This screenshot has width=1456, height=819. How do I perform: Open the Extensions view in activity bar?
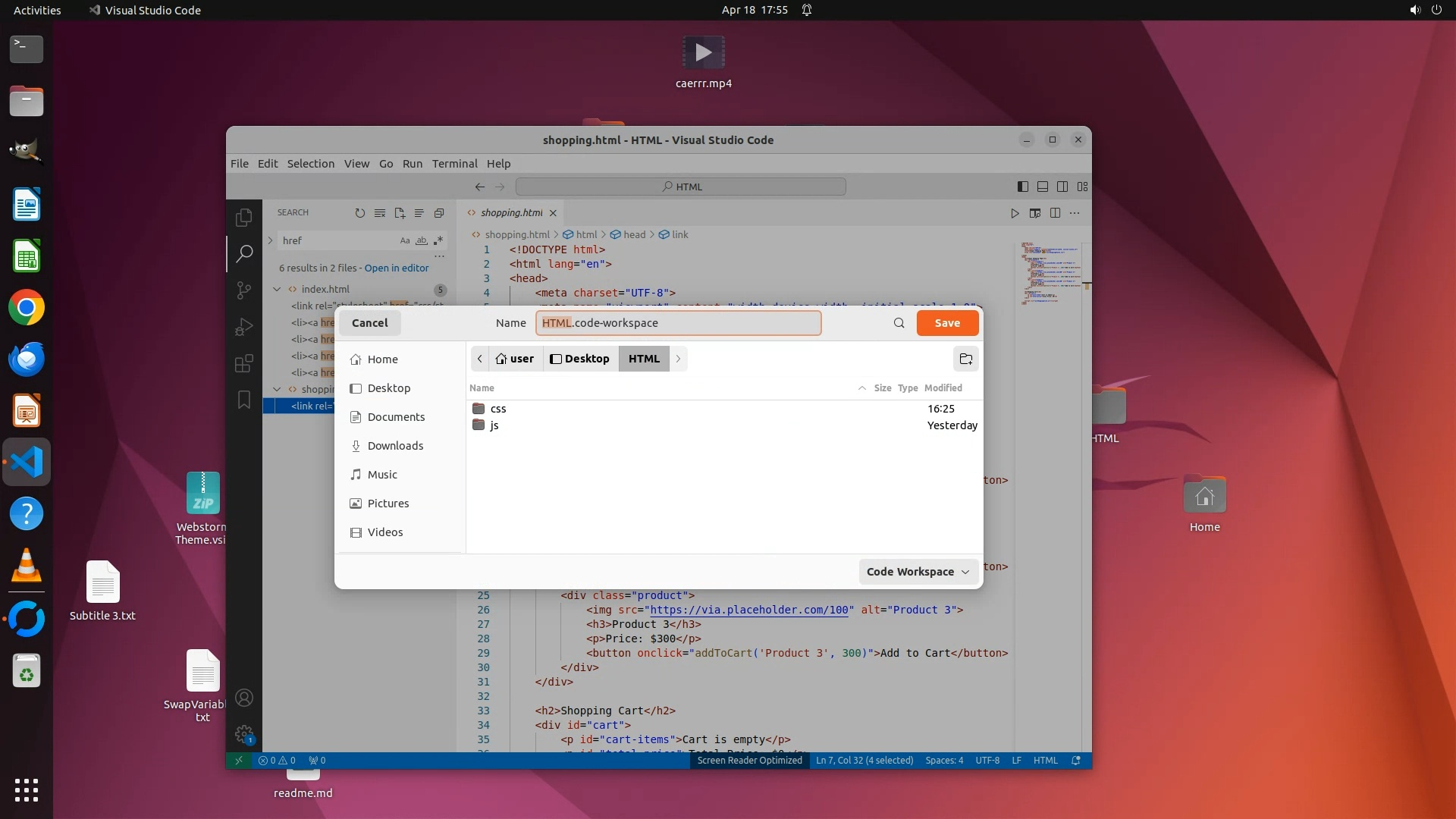click(x=243, y=363)
